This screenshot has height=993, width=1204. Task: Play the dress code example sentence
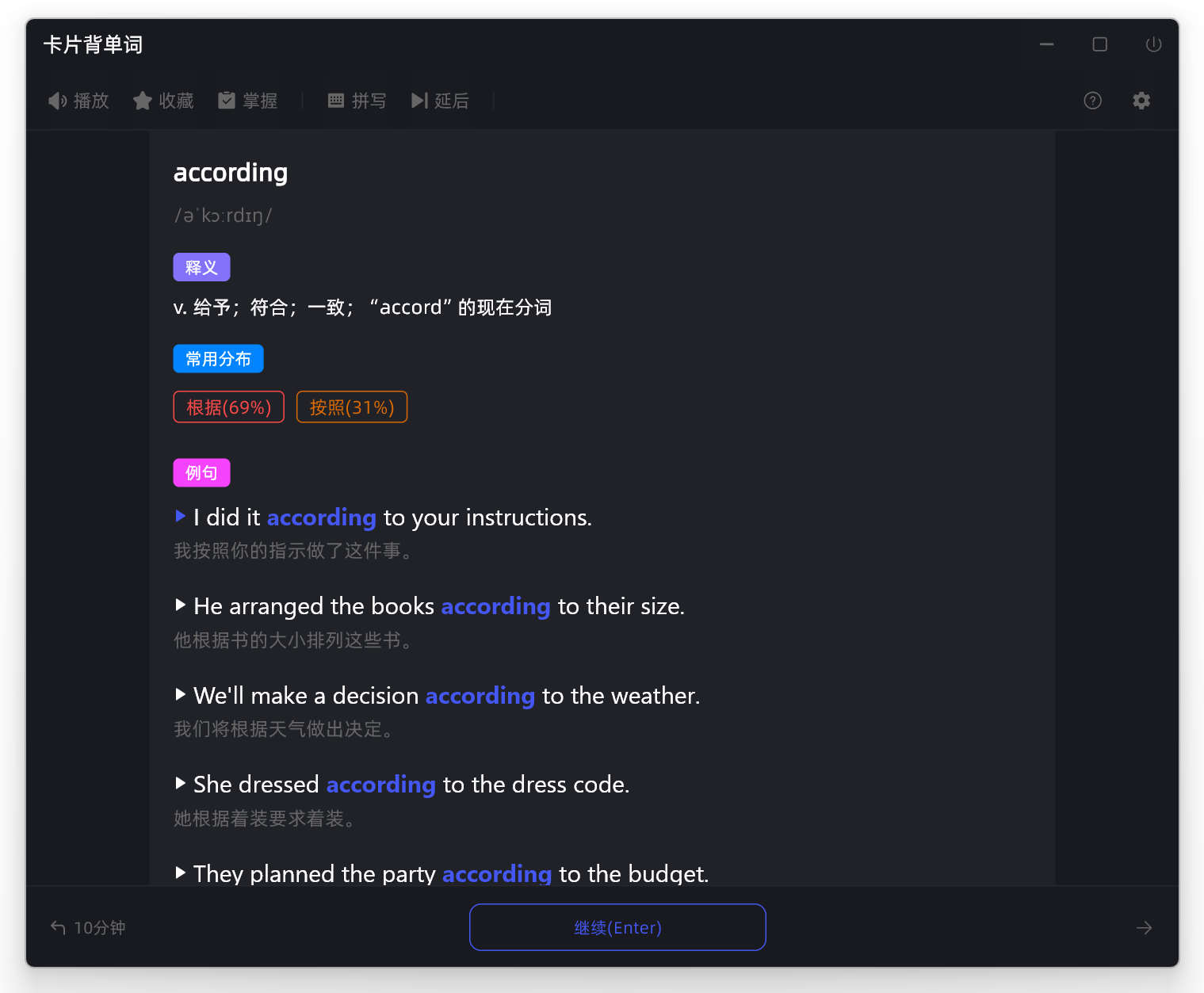click(181, 784)
